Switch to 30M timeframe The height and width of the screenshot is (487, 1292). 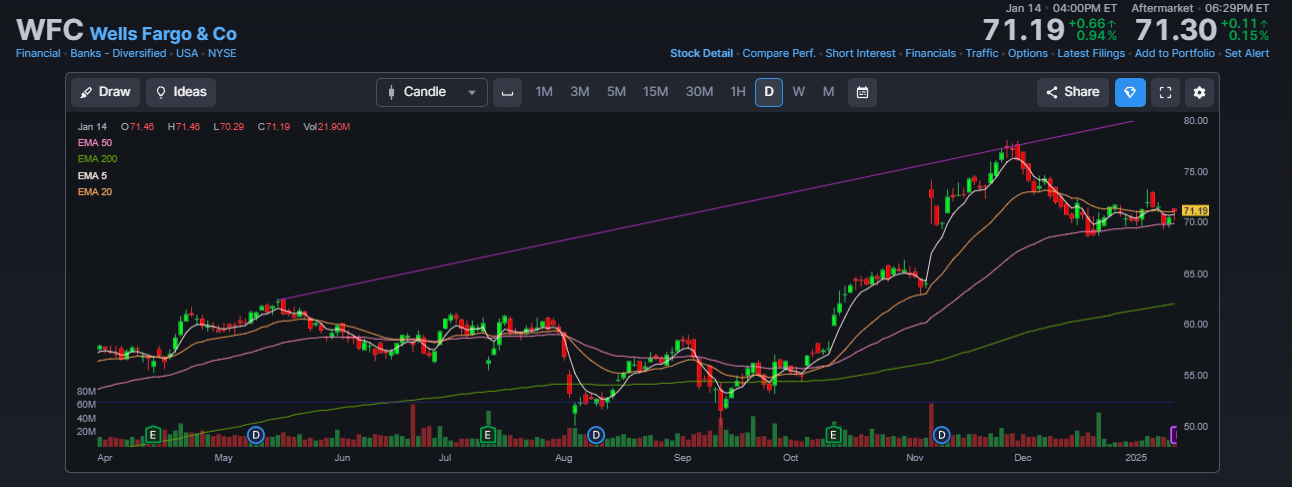699,92
